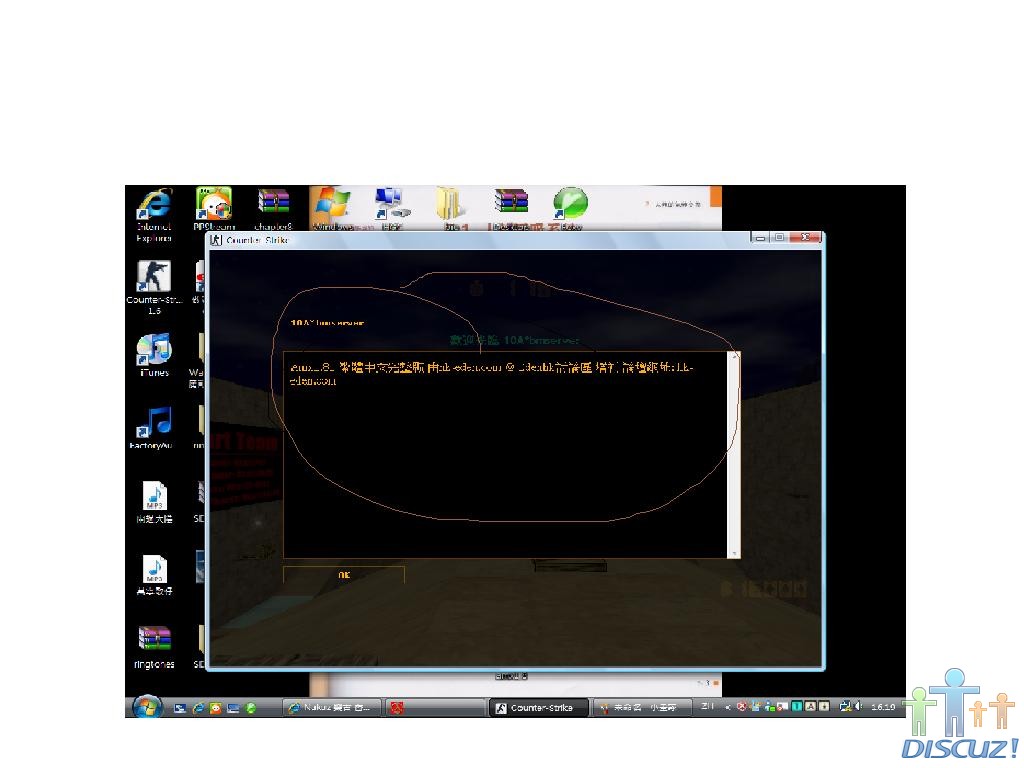Viewport: 1024px width, 768px height.
Task: Minimize the Counter-Strike window
Action: point(760,238)
